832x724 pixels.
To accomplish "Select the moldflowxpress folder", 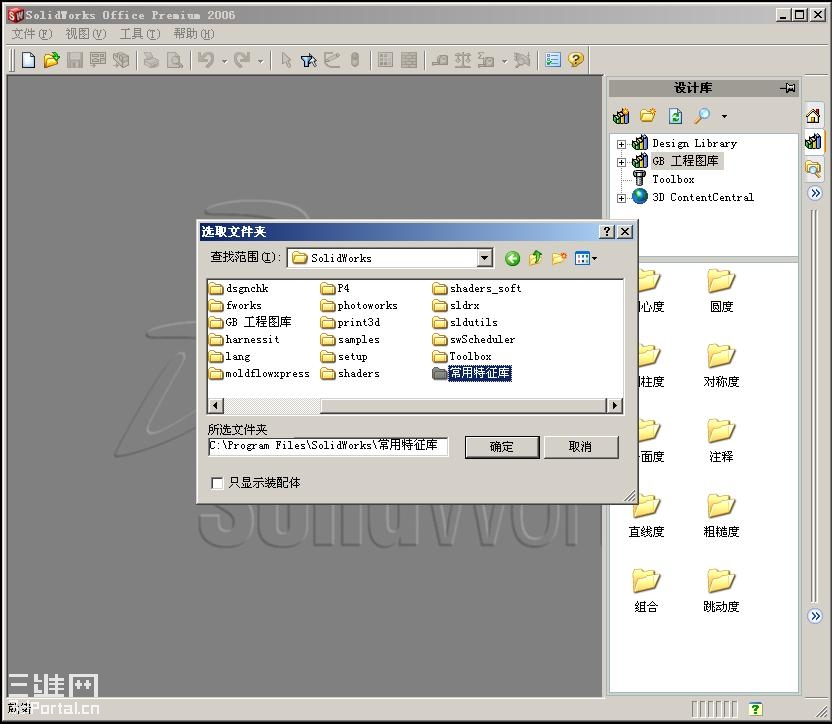I will 259,373.
